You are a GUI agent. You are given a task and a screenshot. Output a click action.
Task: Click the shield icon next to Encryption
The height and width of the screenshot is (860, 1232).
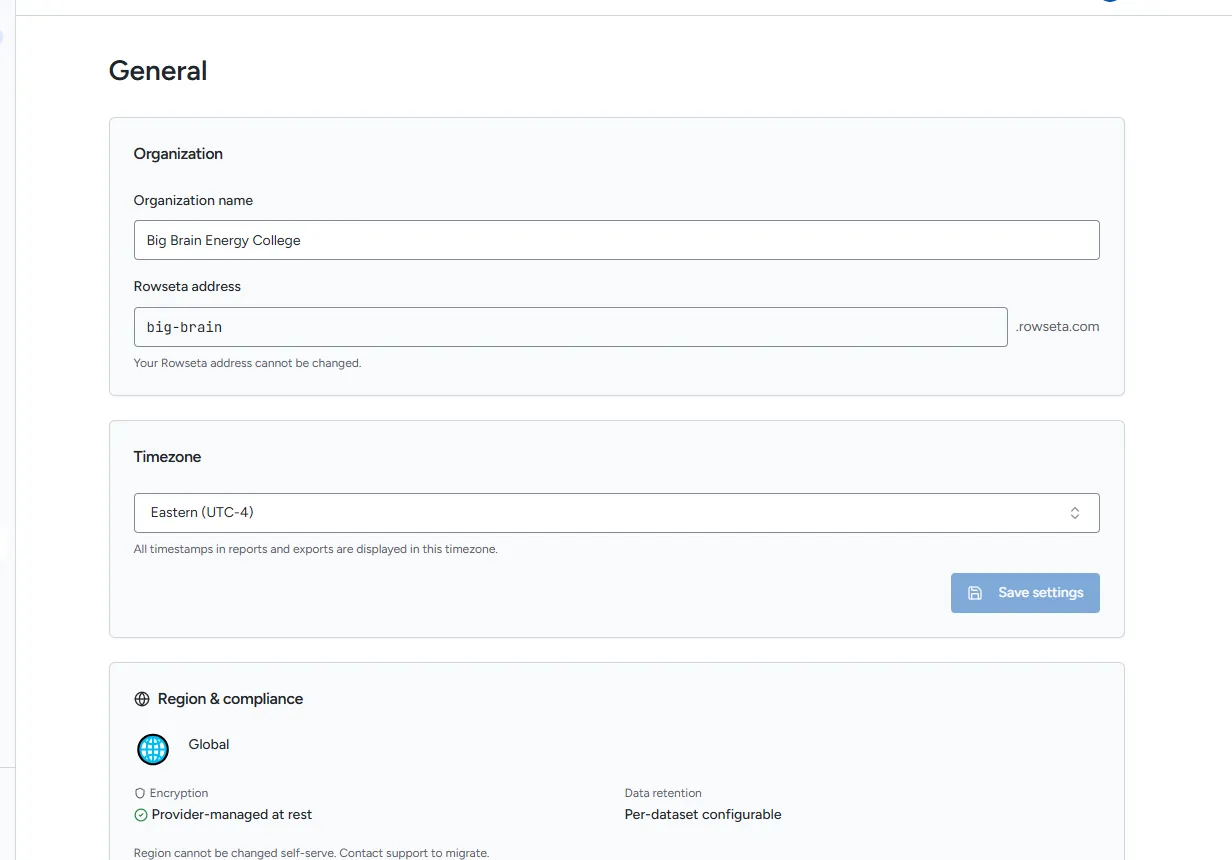click(x=140, y=793)
